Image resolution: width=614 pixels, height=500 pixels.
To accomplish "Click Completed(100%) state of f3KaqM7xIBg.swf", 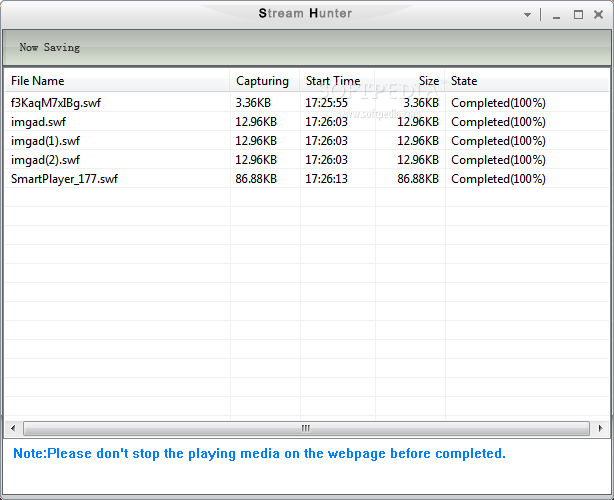I will (x=498, y=103).
